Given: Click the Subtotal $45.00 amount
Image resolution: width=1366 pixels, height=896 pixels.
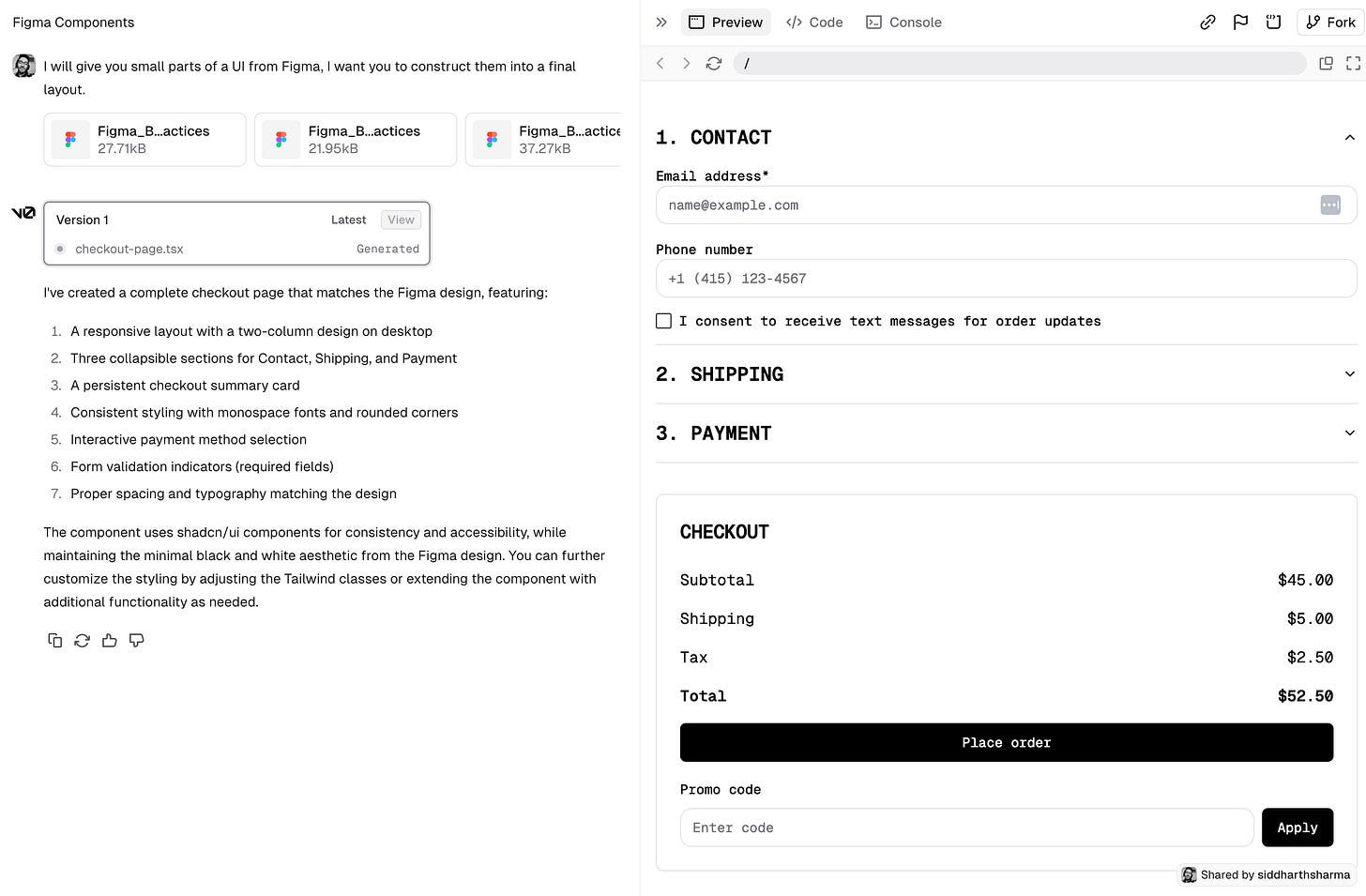Looking at the screenshot, I should (1305, 580).
